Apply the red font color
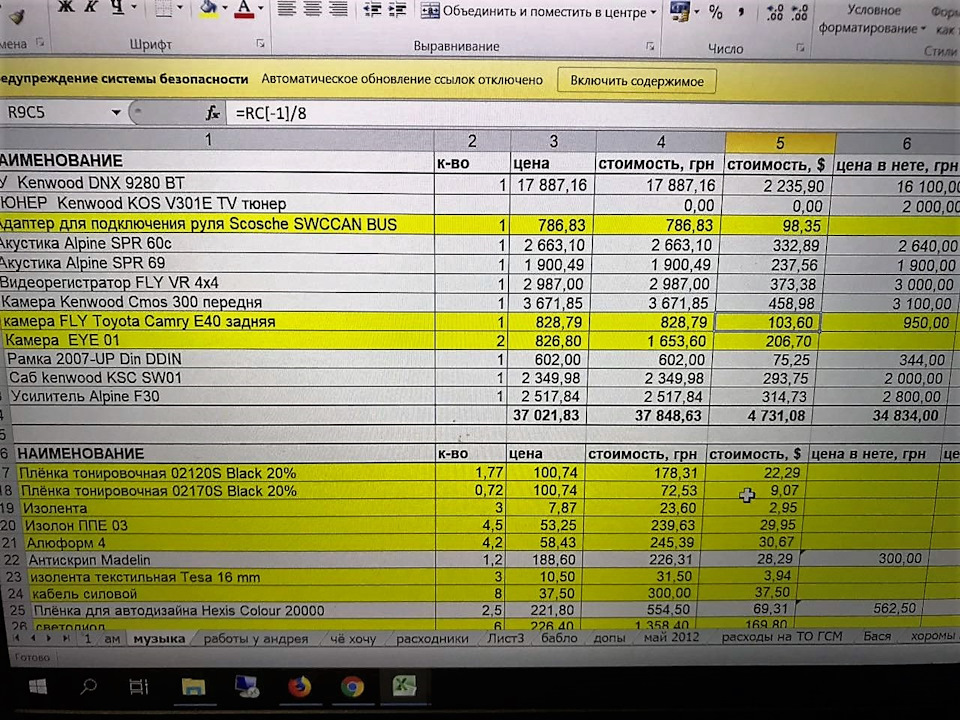Image resolution: width=960 pixels, height=720 pixels. click(244, 9)
